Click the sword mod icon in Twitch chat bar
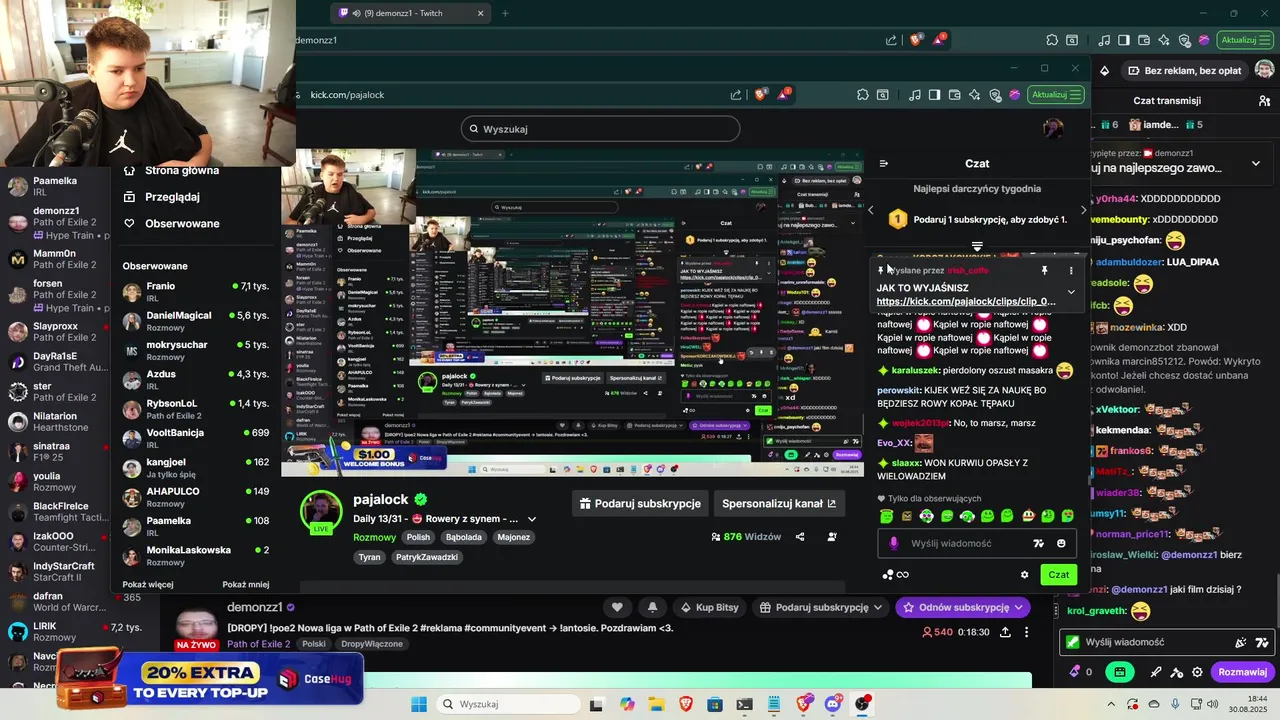This screenshot has width=1280, height=720. click(1156, 672)
